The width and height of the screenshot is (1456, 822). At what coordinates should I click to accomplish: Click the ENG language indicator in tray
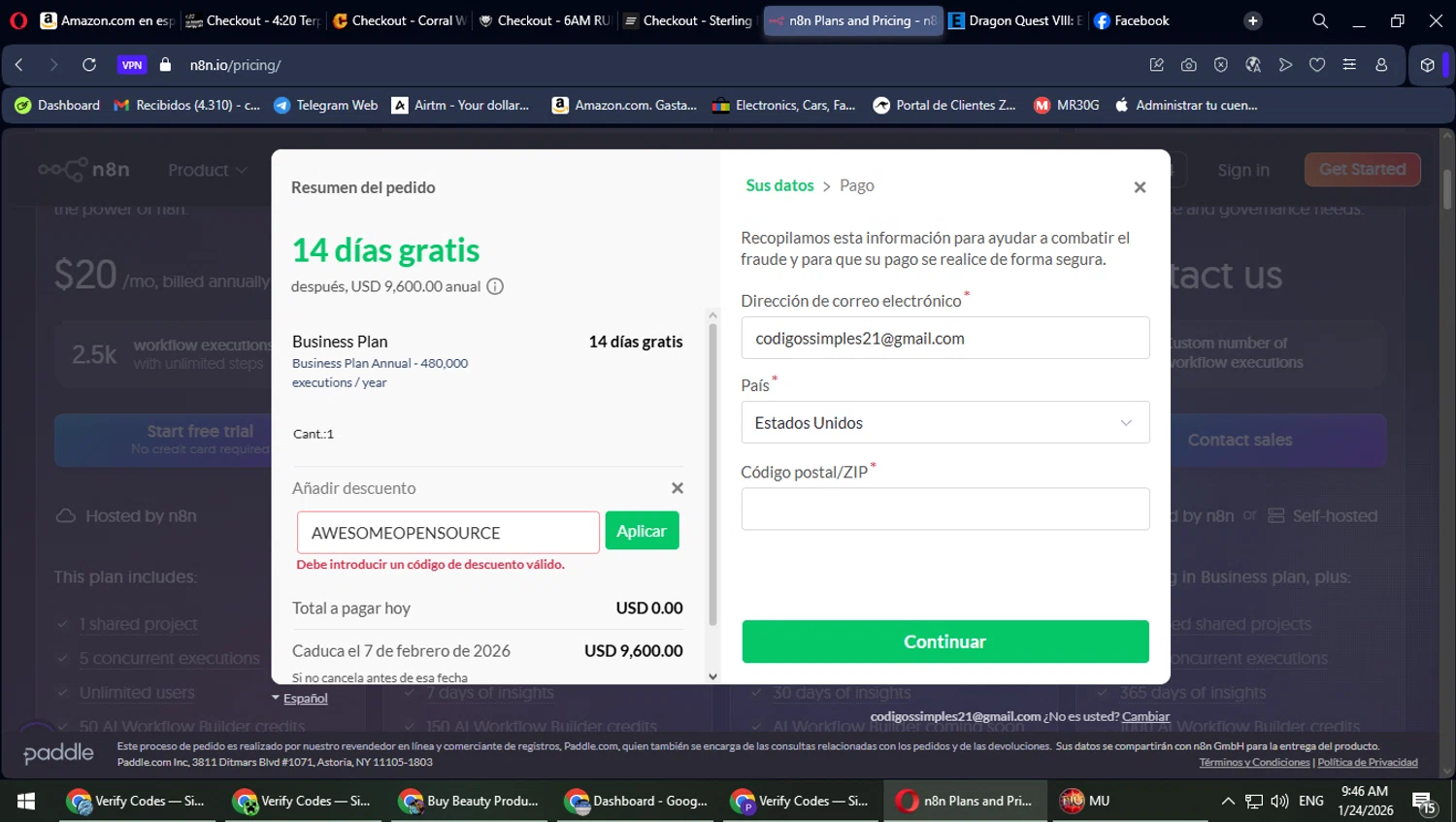click(1311, 801)
